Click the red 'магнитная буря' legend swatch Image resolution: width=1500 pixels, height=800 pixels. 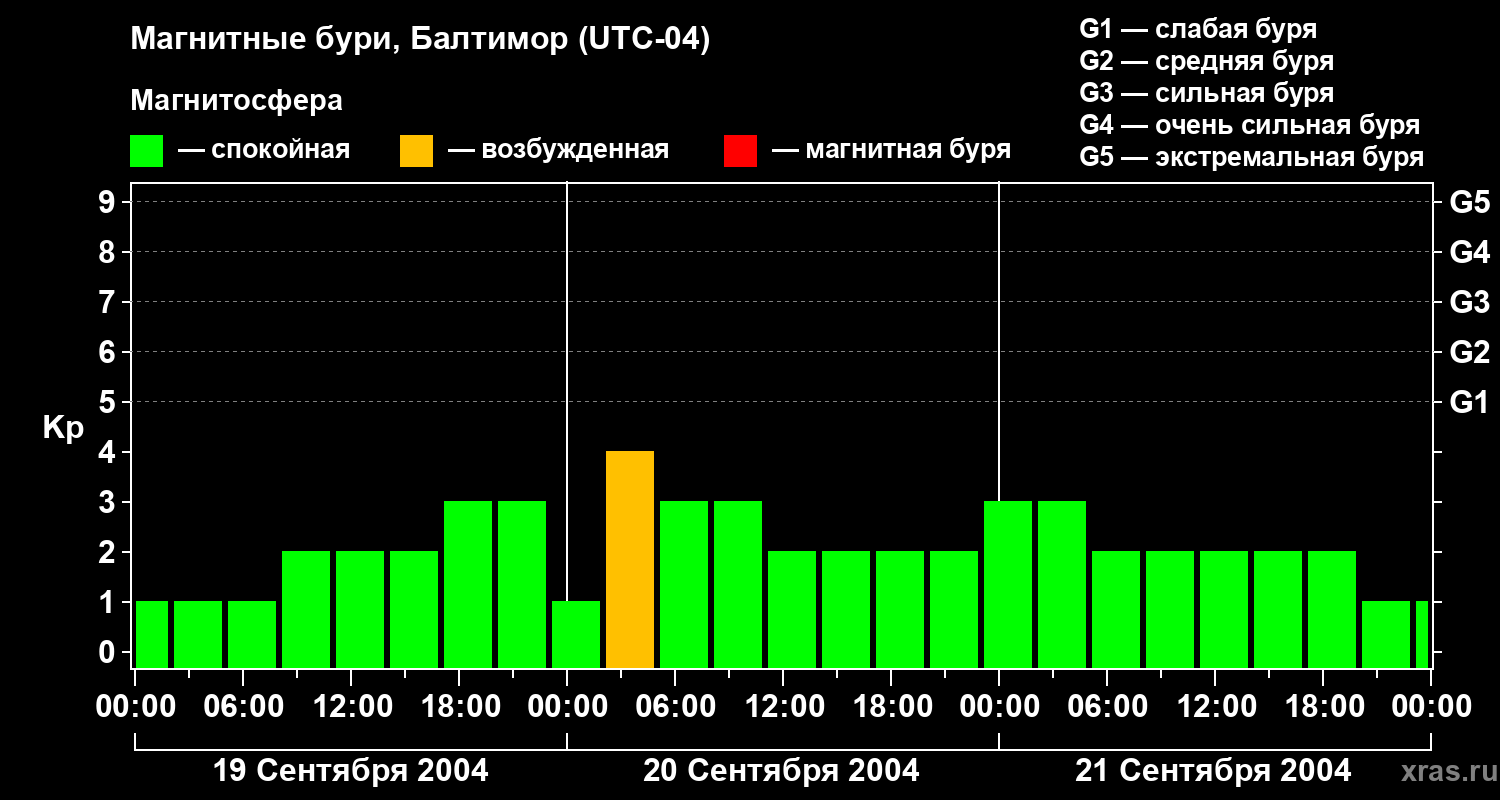click(741, 151)
